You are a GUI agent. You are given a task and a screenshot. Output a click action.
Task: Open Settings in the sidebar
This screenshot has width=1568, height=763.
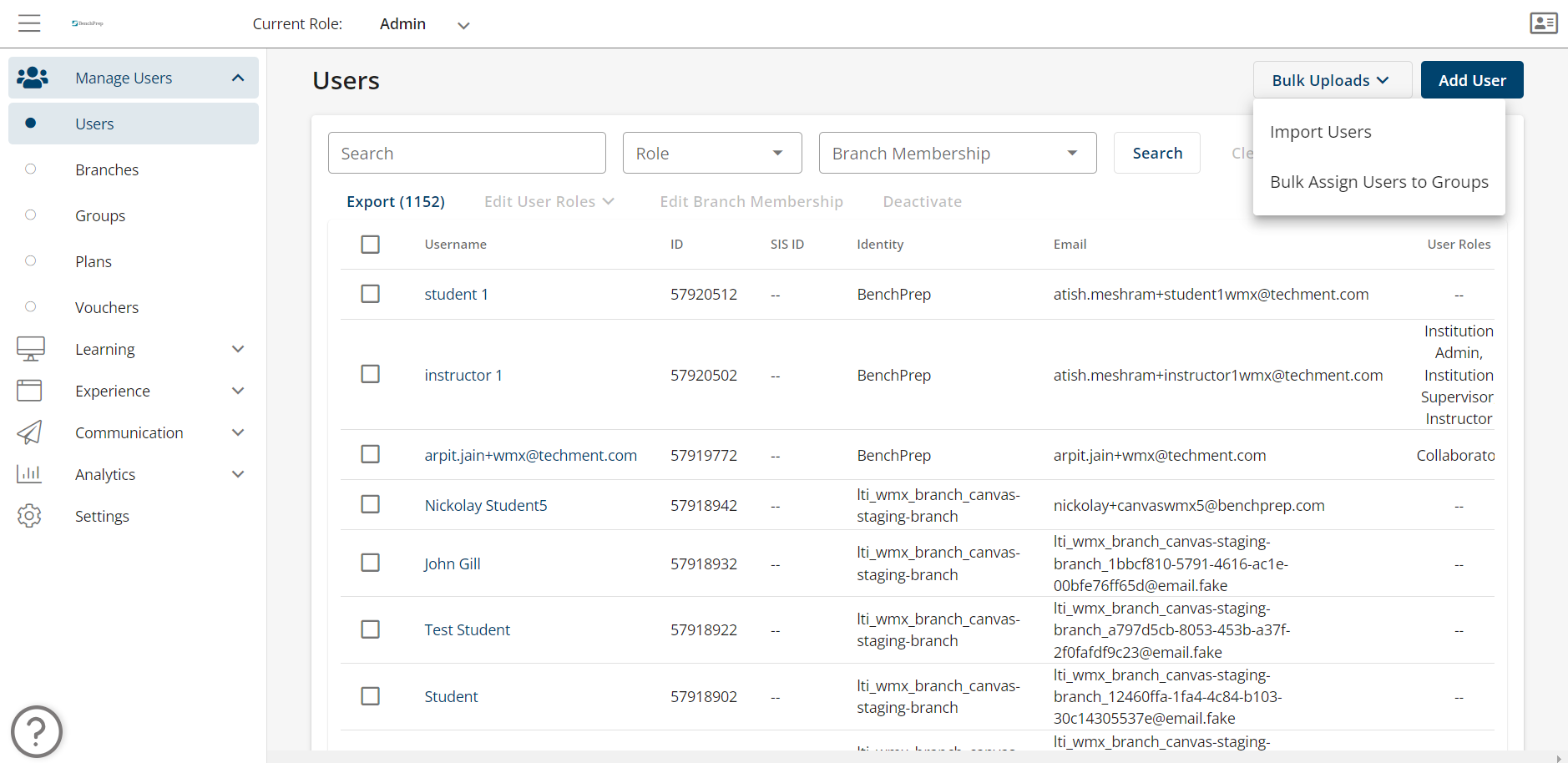[x=102, y=516]
